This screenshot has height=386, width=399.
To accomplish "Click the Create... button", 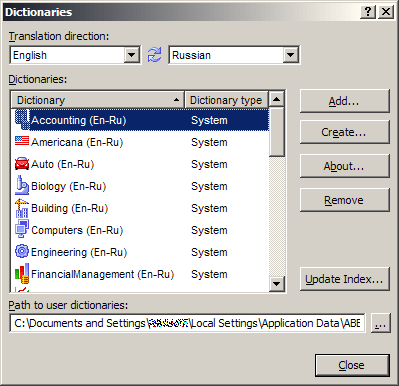I will [x=345, y=132].
